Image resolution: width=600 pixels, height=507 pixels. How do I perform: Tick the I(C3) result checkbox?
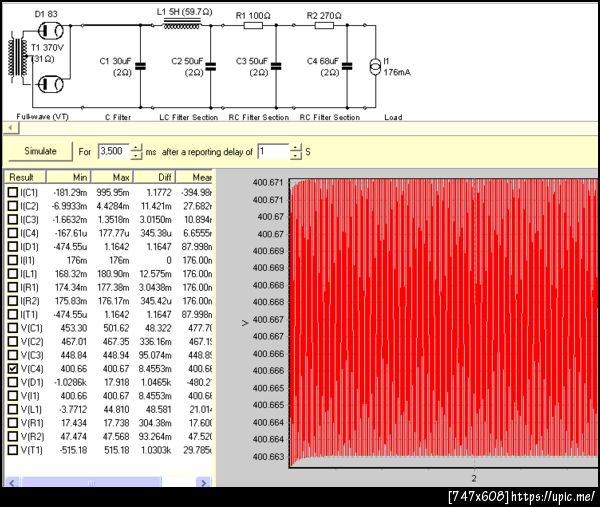click(13, 219)
